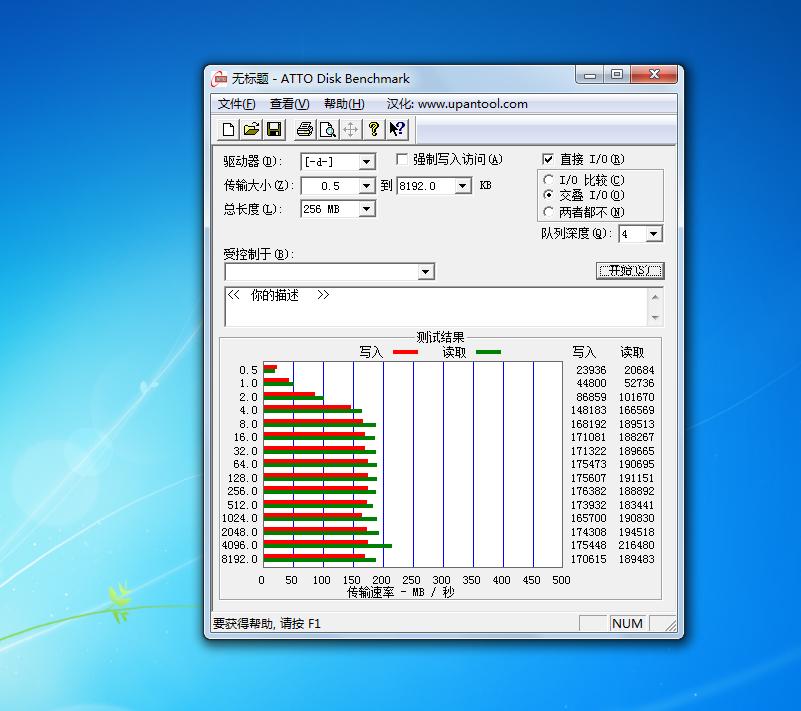Expand the 总长度 256 MB dropdown

(367, 208)
